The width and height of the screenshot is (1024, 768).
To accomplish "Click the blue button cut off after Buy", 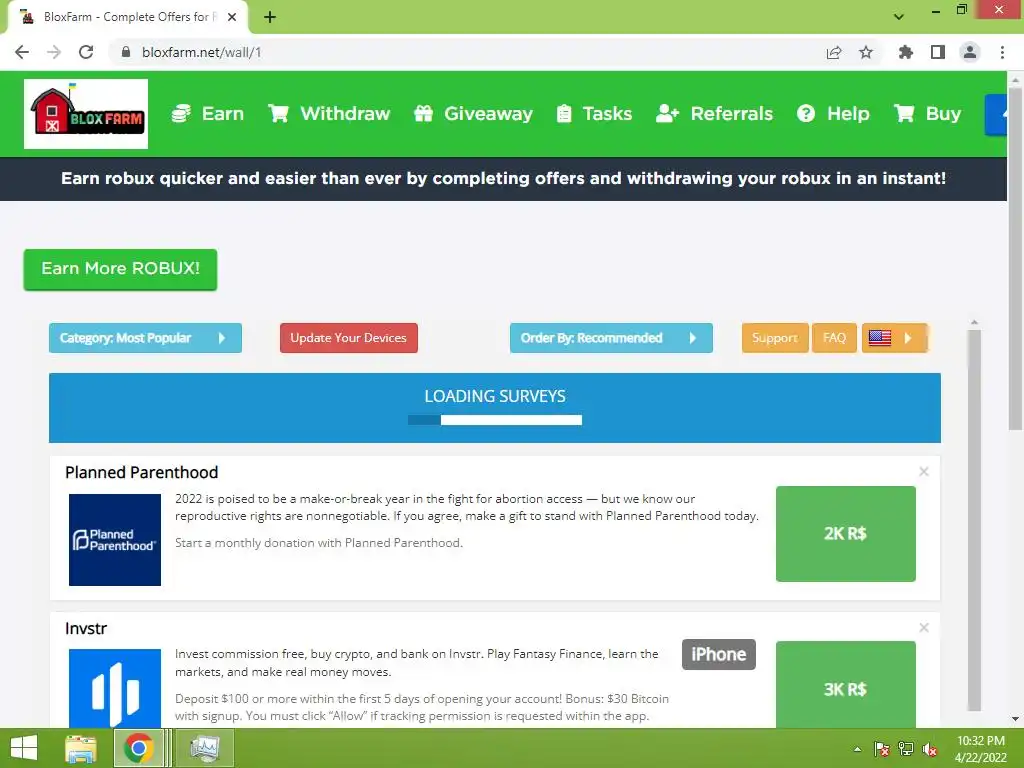I will pyautogui.click(x=996, y=114).
